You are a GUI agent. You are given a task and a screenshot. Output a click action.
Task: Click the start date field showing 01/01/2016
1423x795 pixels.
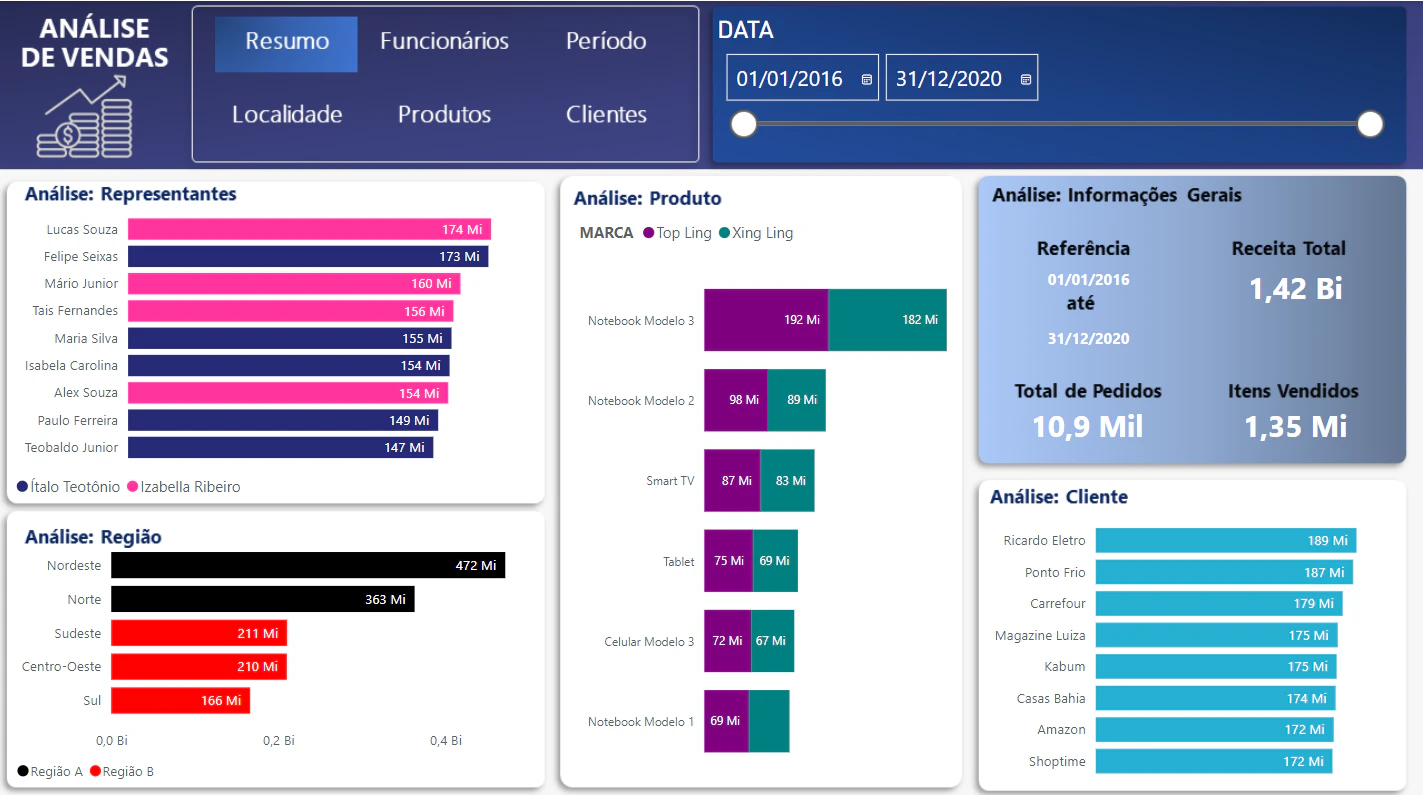803,78
